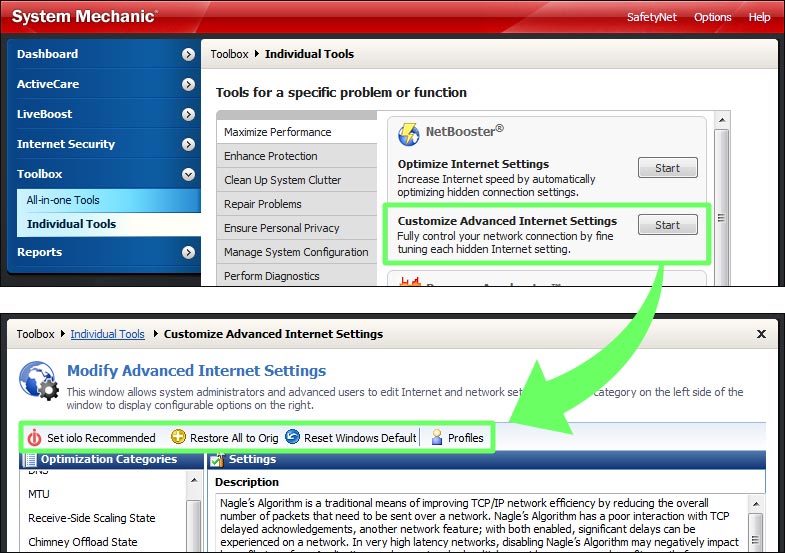
Task: Select MTU in Optimization Categories
Action: tap(39, 494)
